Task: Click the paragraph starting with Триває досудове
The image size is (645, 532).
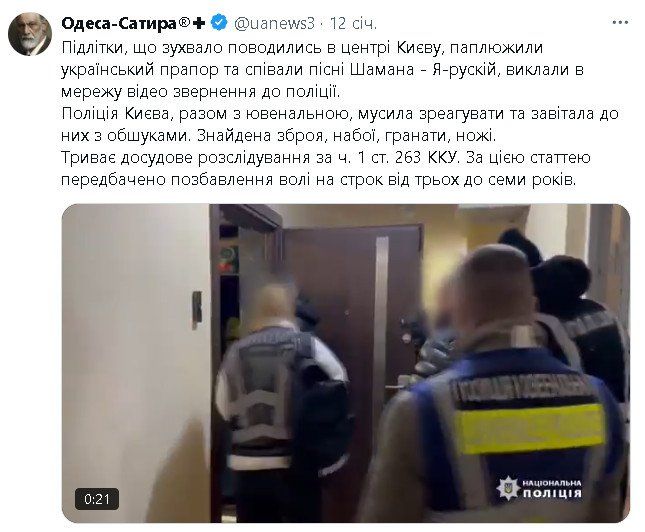Action: click(x=326, y=169)
